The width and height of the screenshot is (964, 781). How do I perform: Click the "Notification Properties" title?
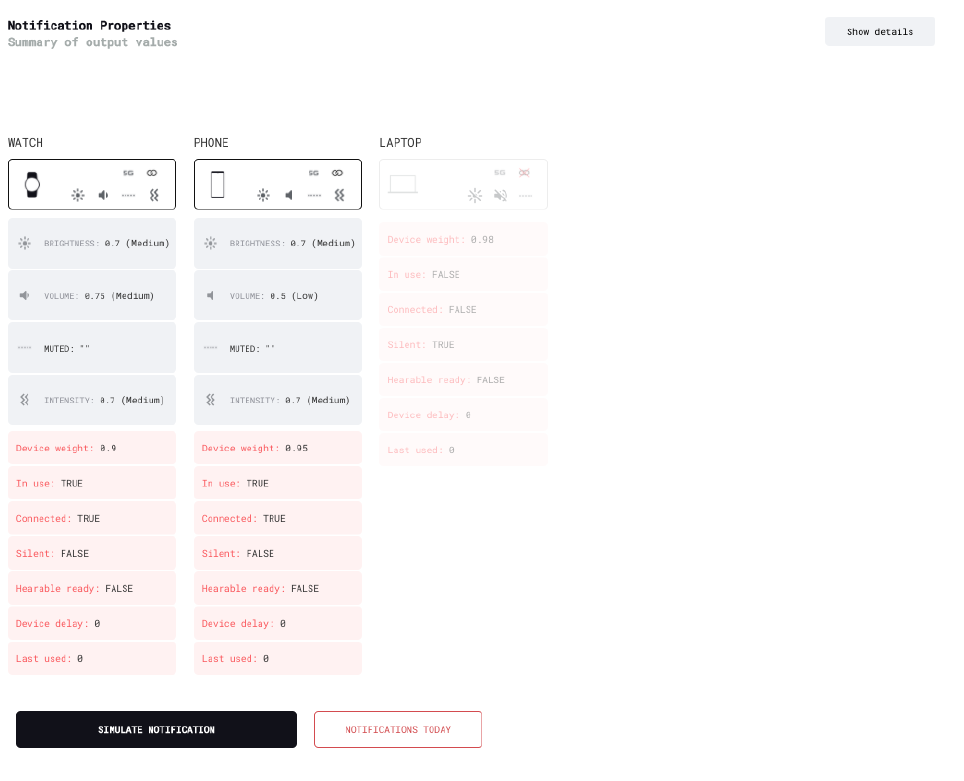click(x=89, y=25)
